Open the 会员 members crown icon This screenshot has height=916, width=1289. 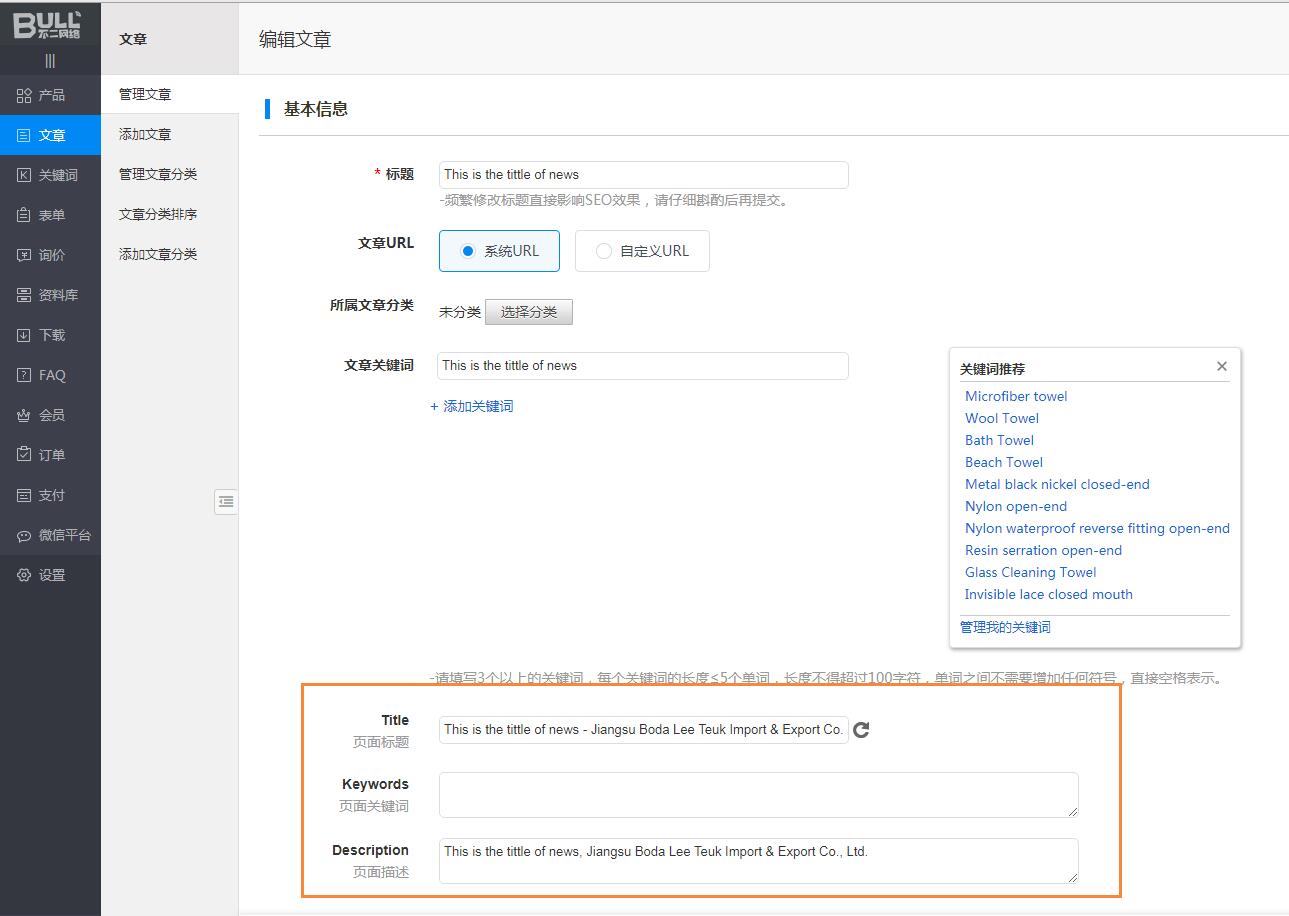[24, 415]
